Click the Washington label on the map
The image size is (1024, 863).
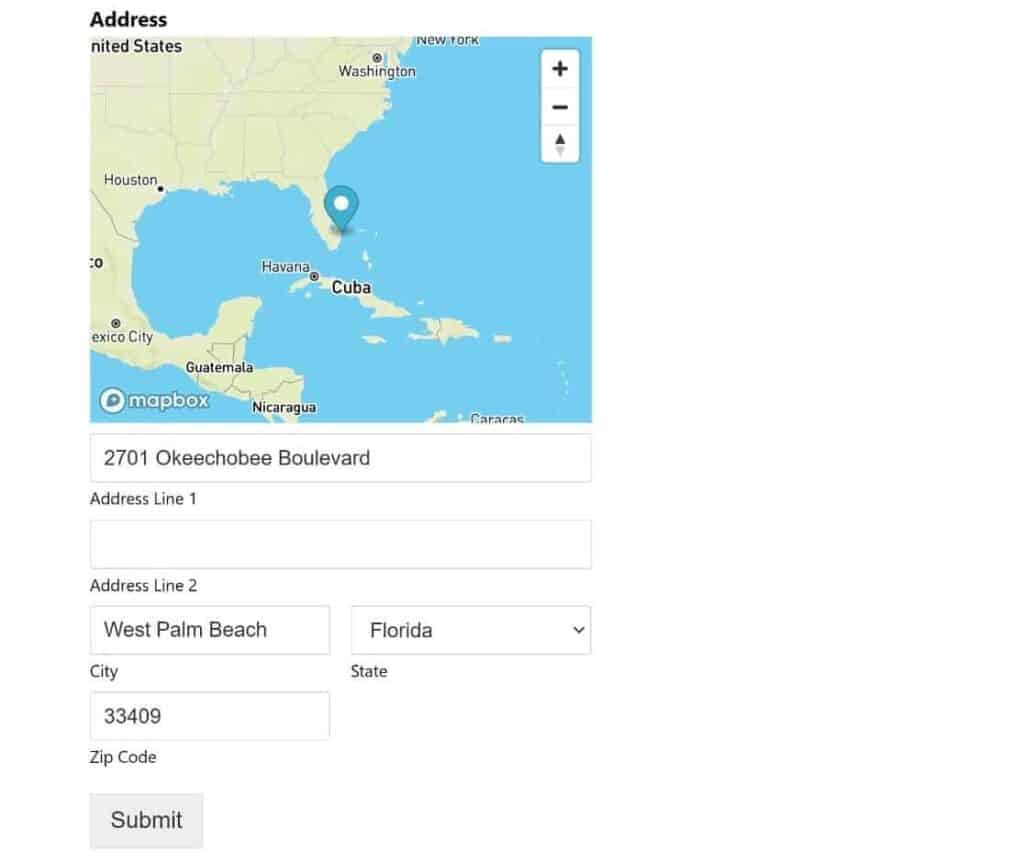tap(376, 71)
